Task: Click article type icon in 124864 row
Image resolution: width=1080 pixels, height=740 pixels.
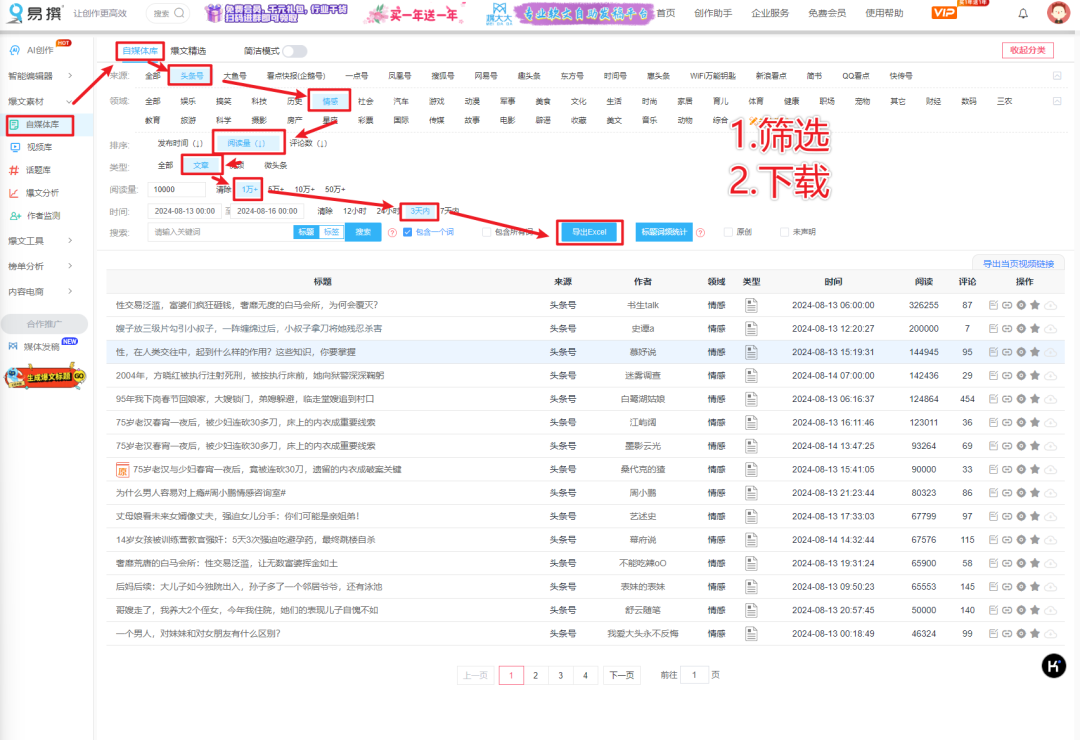Action: pyautogui.click(x=751, y=399)
